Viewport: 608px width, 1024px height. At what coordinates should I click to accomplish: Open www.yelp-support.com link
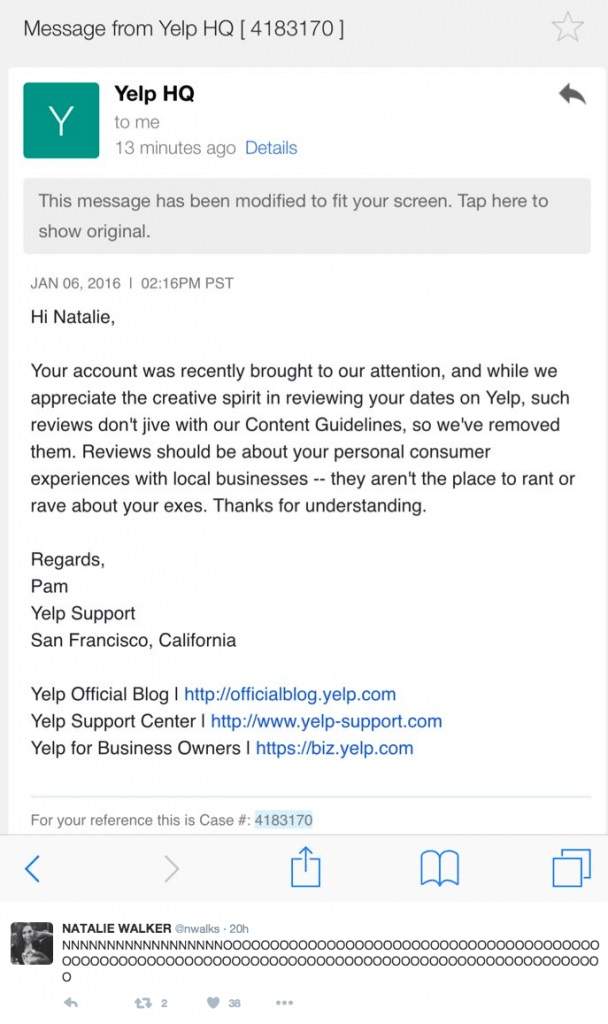[326, 721]
